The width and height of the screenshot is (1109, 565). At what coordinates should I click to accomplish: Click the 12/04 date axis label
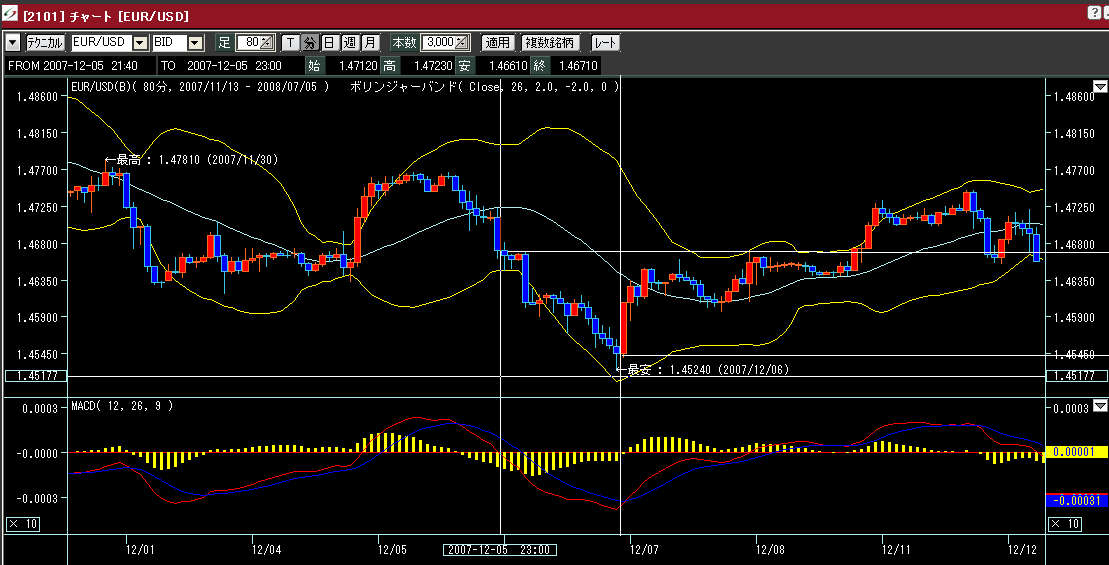click(266, 549)
